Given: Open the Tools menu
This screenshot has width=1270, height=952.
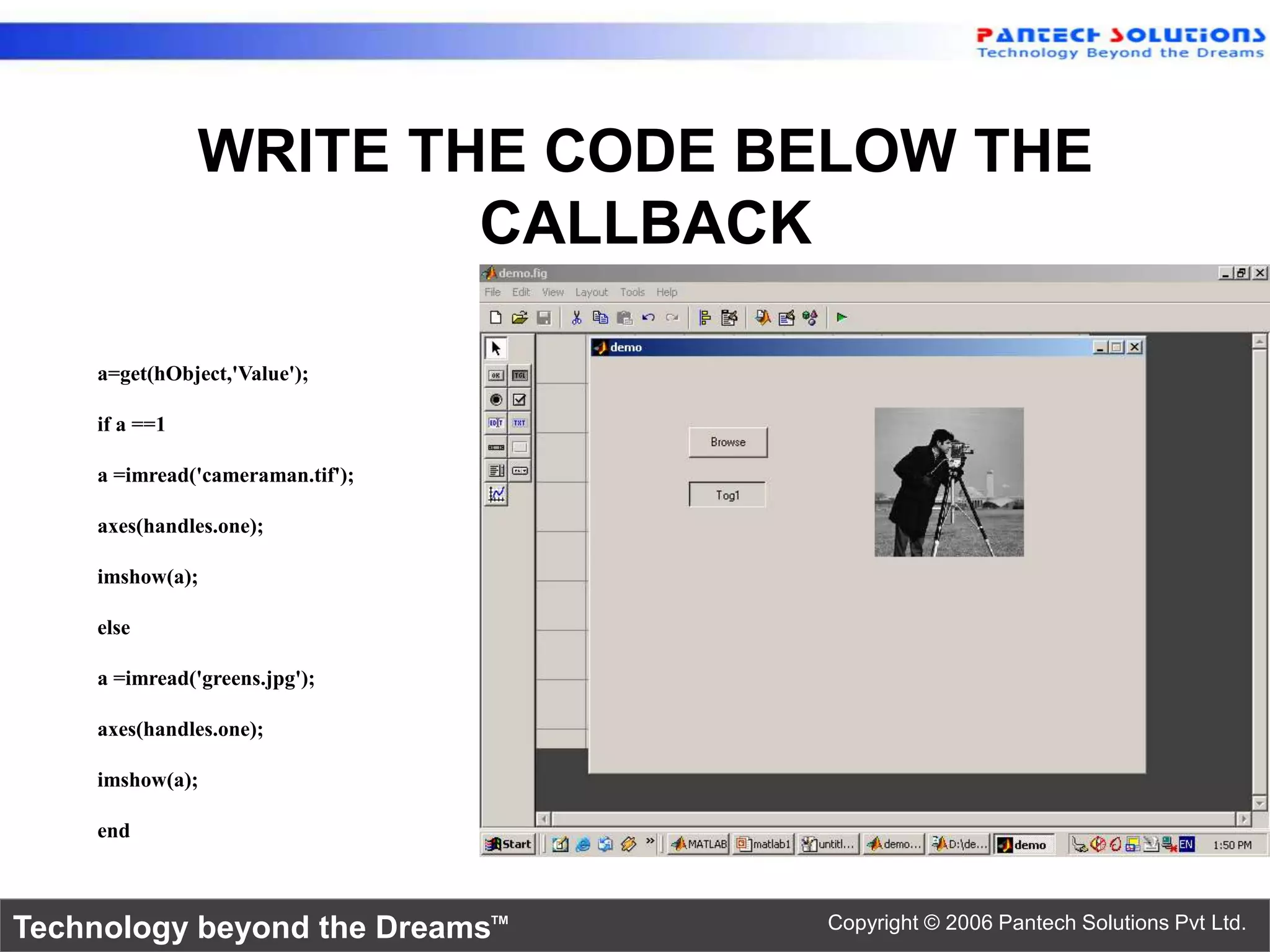Looking at the screenshot, I should (633, 292).
